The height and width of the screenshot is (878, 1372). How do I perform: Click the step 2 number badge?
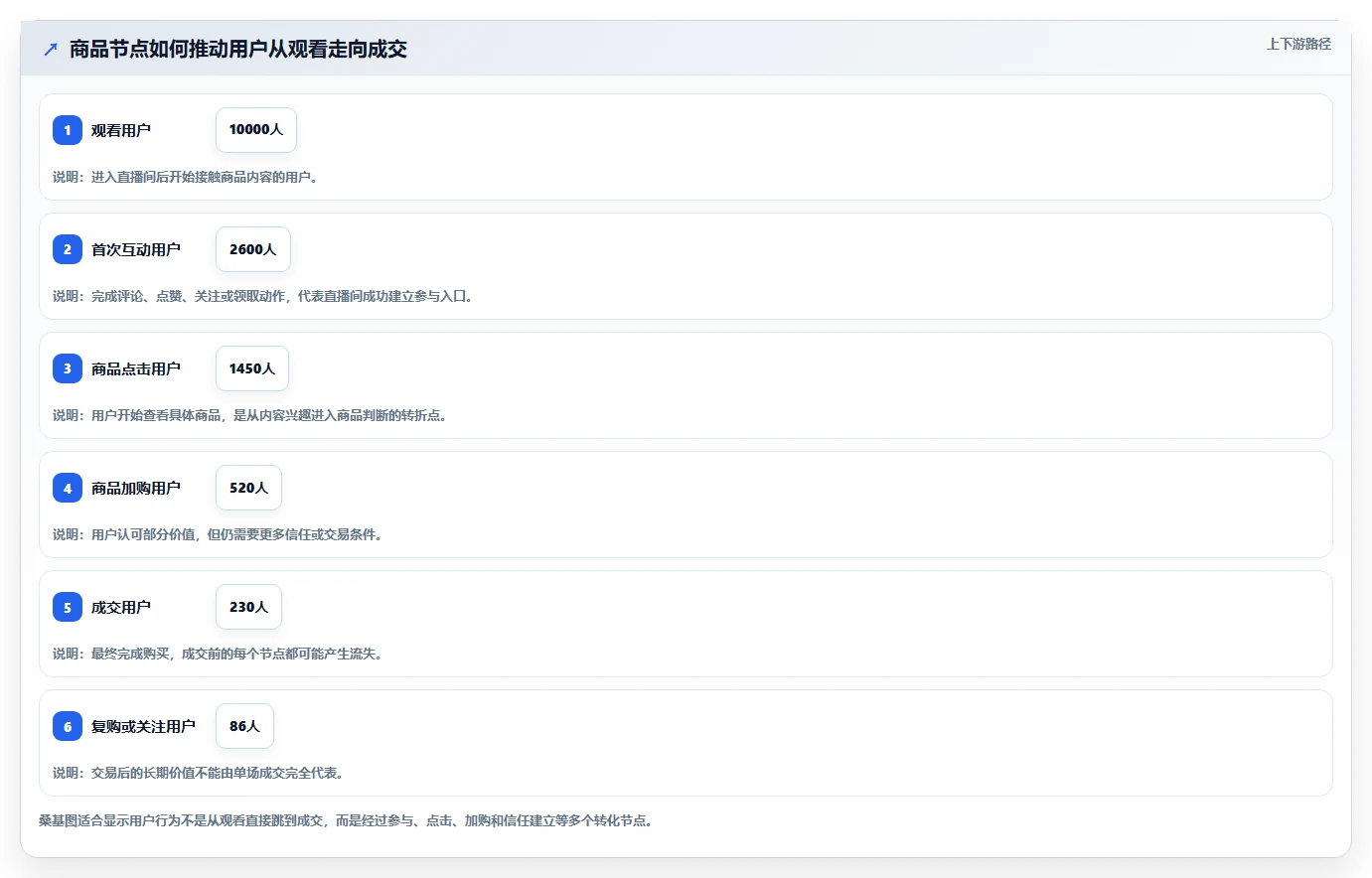click(x=68, y=249)
